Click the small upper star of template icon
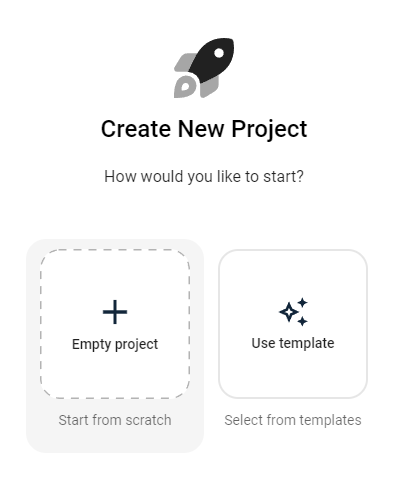Image resolution: width=403 pixels, height=485 pixels. point(303,302)
